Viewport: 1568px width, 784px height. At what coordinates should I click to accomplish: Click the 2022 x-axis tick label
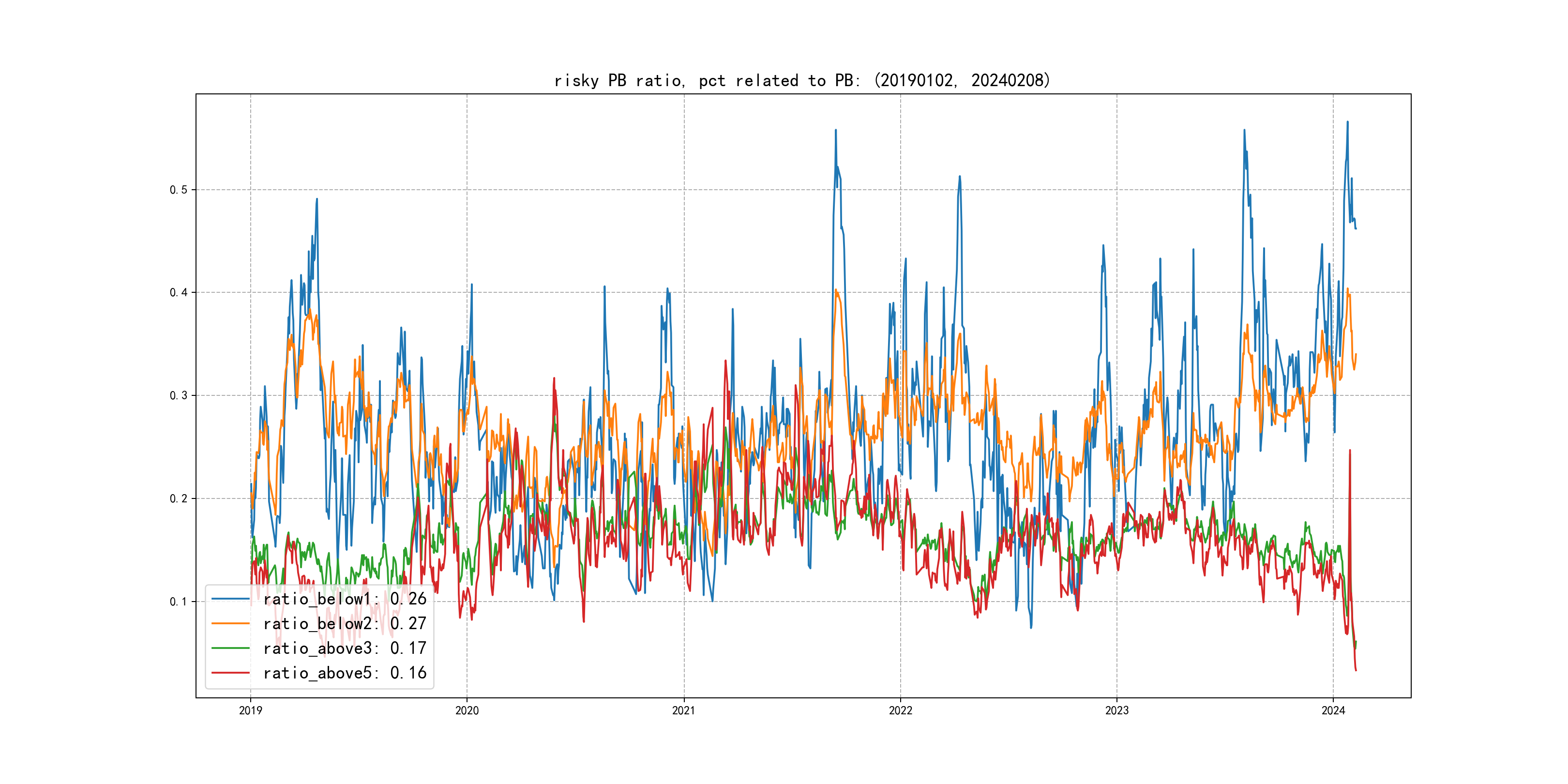click(x=900, y=710)
